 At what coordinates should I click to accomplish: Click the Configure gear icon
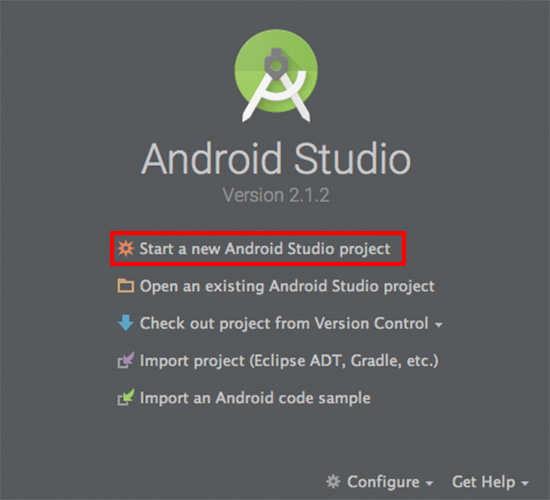(x=333, y=481)
